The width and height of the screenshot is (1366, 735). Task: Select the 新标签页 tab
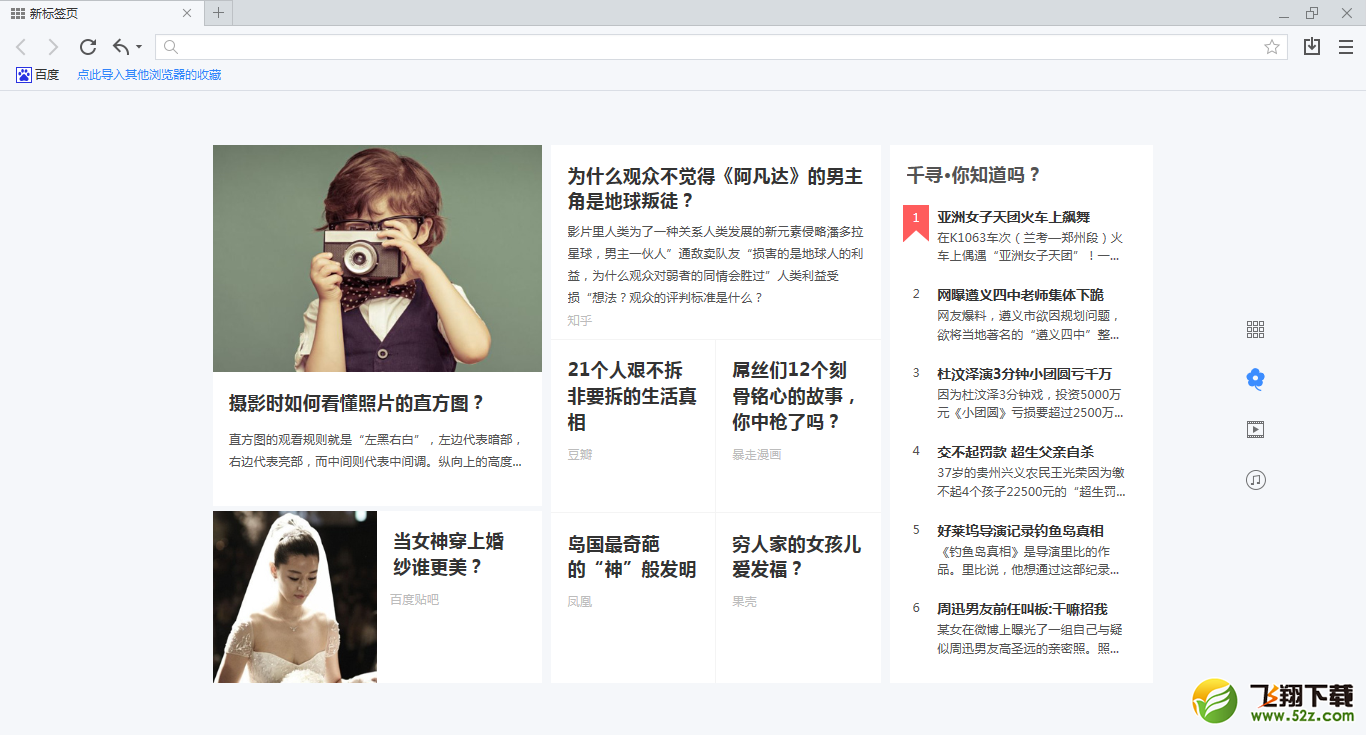click(x=100, y=13)
